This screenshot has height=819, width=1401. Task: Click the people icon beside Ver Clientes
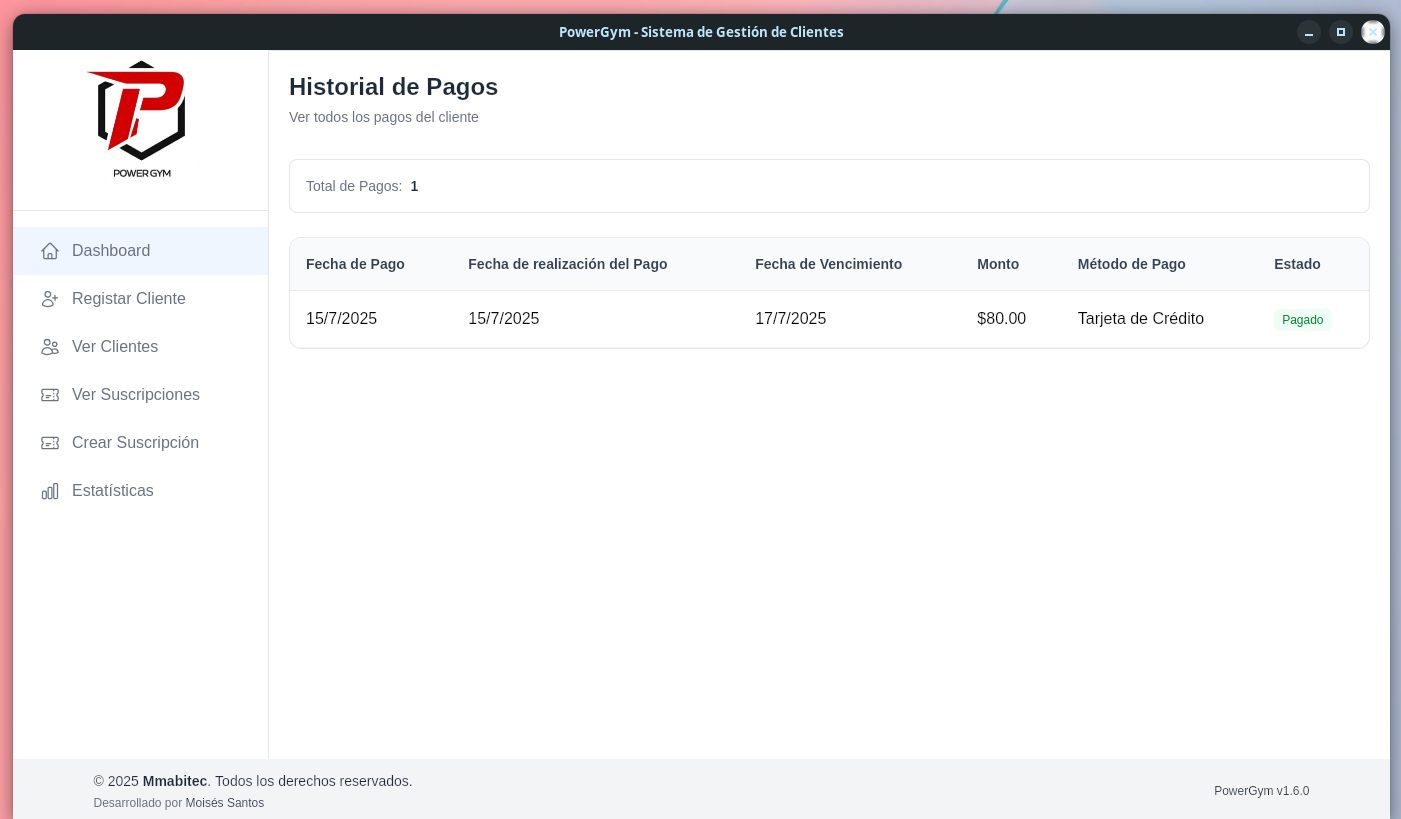[x=50, y=347]
